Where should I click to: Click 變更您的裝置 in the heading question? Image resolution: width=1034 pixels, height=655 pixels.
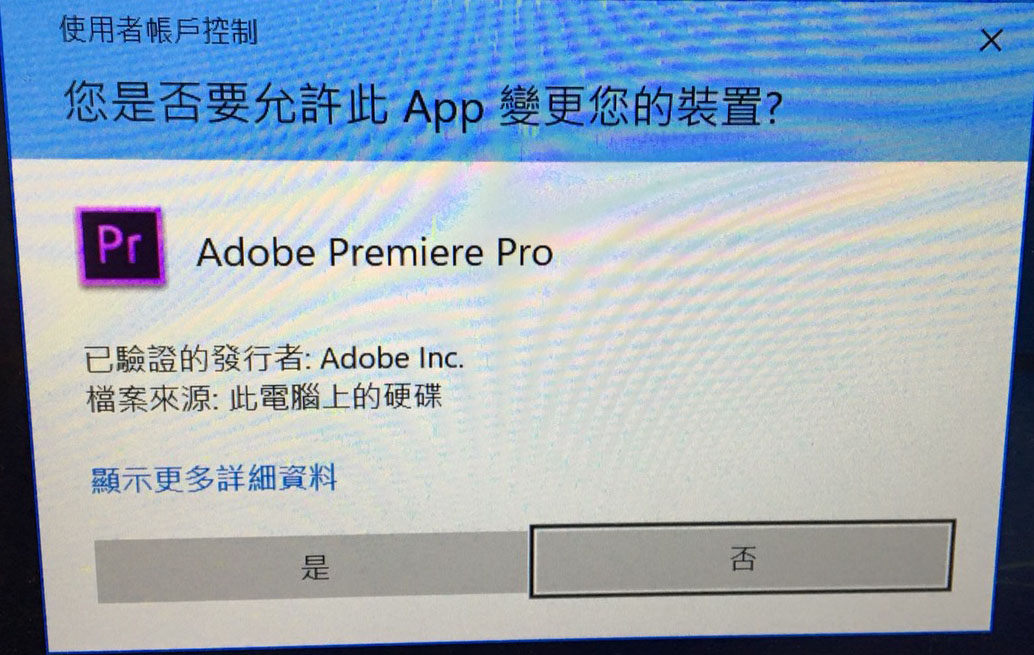click(630, 106)
